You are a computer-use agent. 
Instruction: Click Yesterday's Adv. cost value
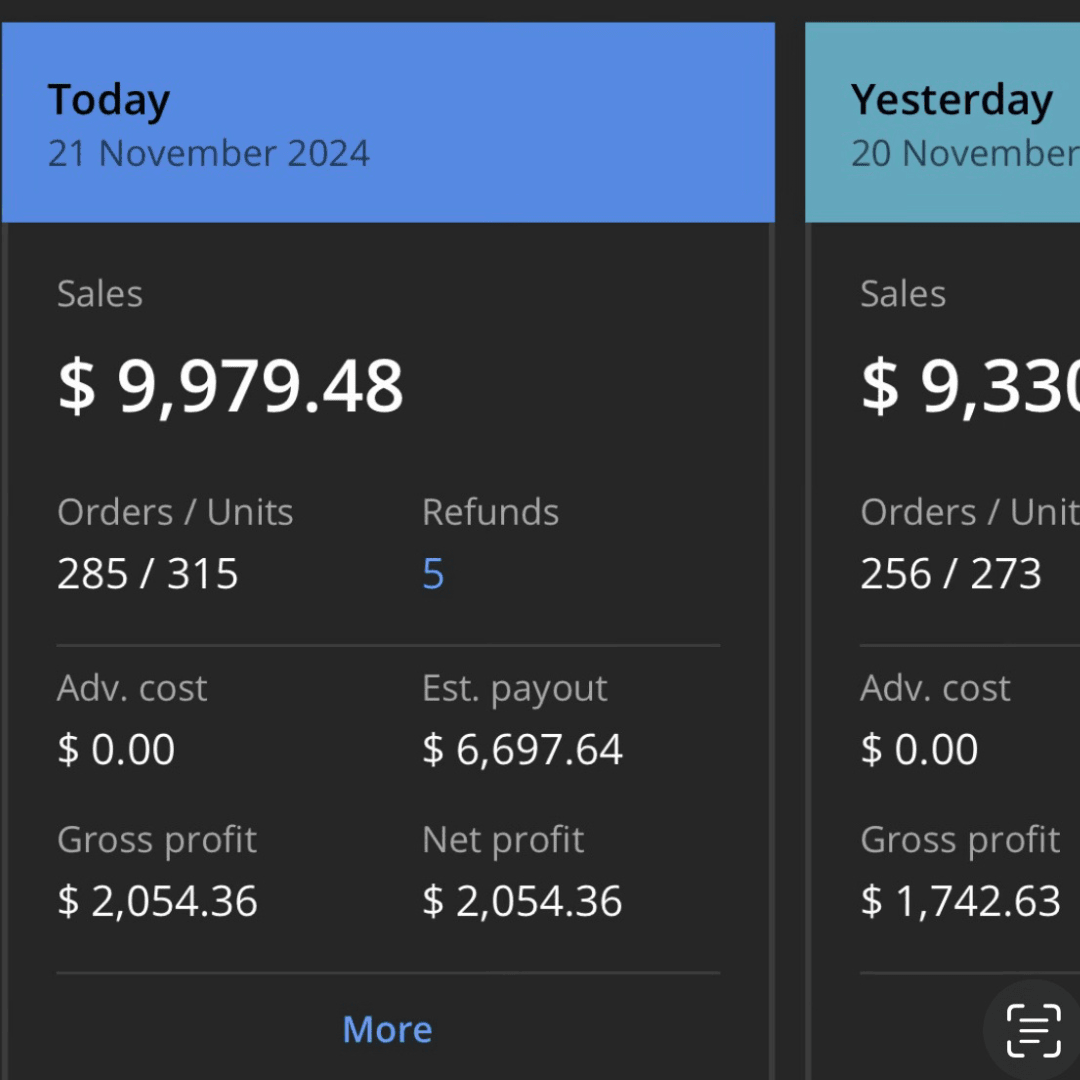click(x=920, y=750)
